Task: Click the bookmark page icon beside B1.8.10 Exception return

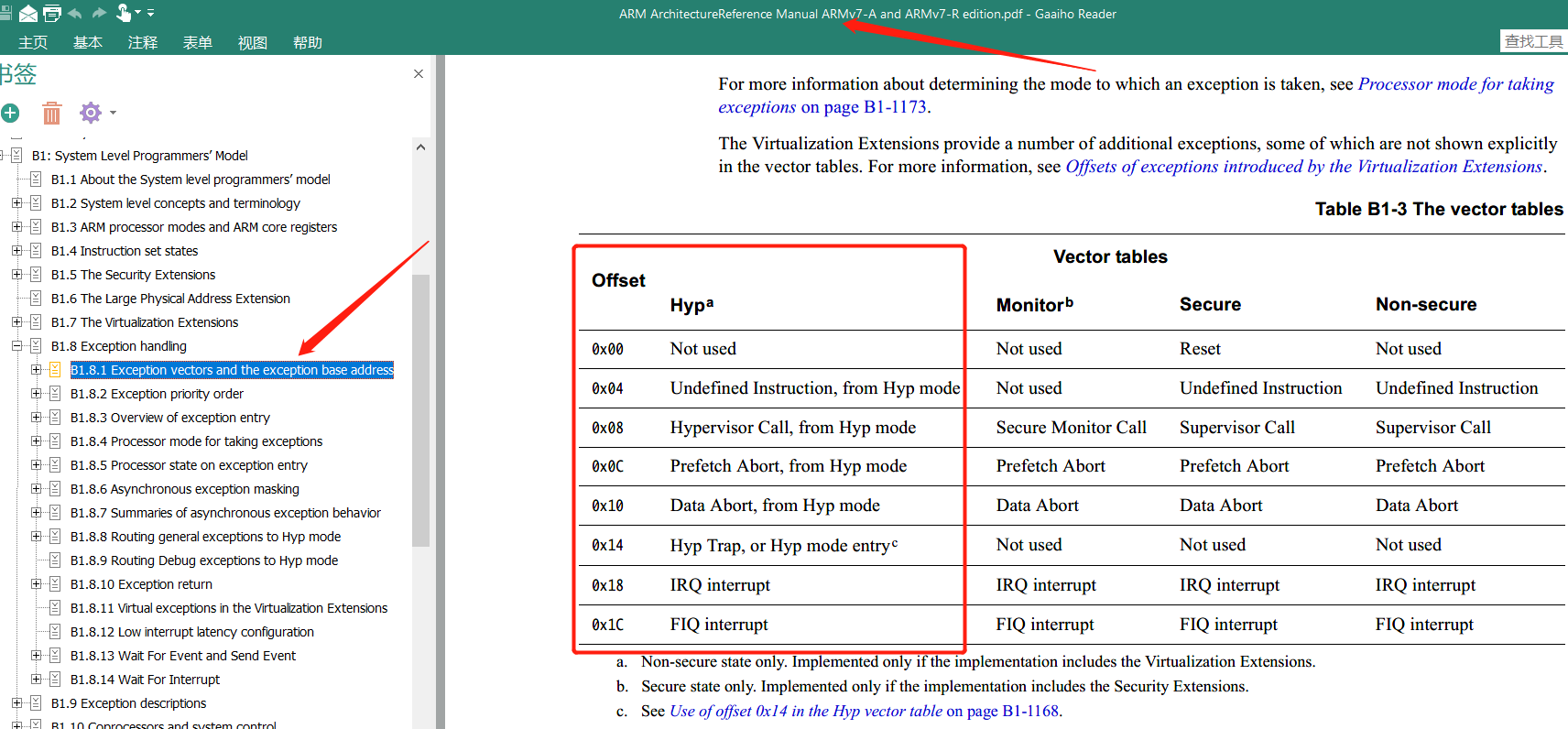Action: 55,584
